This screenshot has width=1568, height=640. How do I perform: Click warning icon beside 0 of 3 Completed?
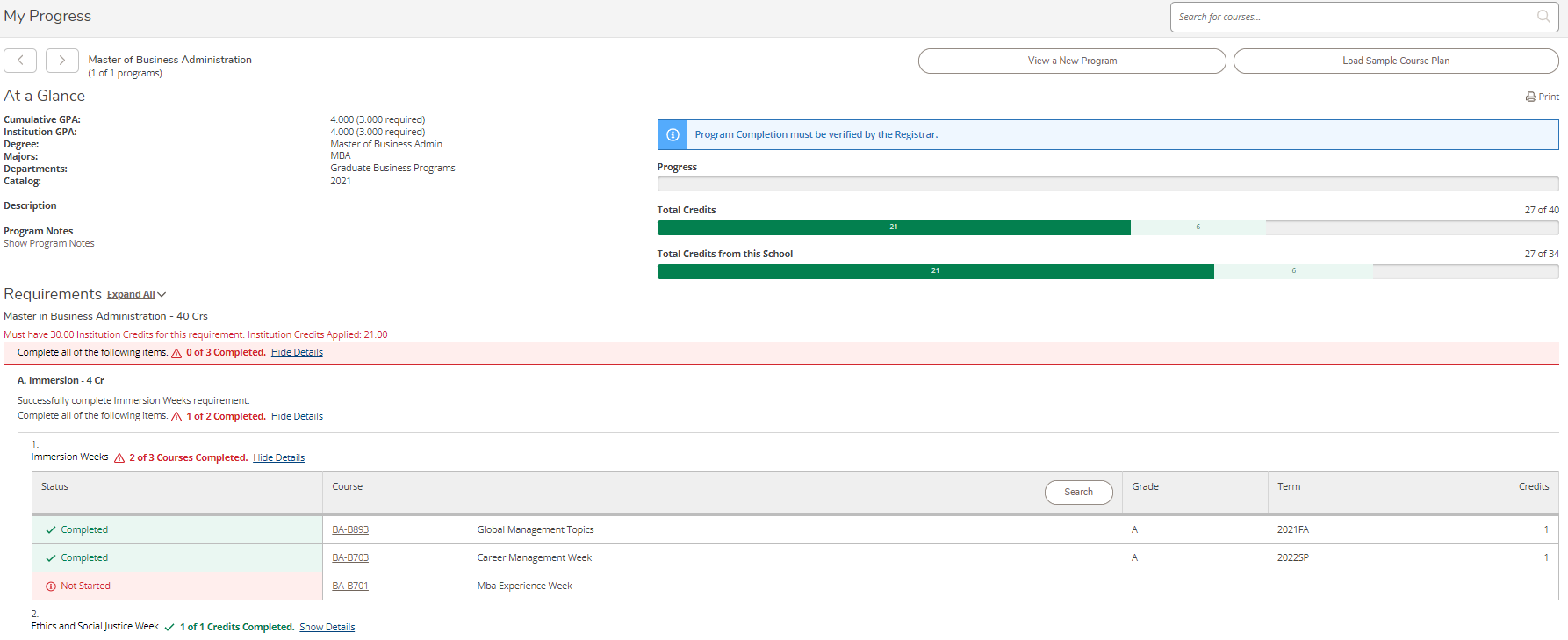pos(176,353)
